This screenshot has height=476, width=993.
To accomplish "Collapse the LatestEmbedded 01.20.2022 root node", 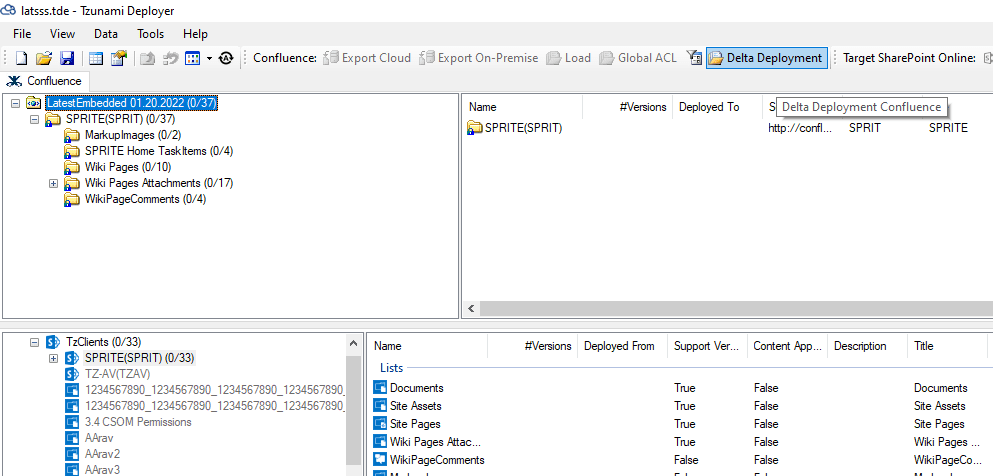I will [x=15, y=103].
